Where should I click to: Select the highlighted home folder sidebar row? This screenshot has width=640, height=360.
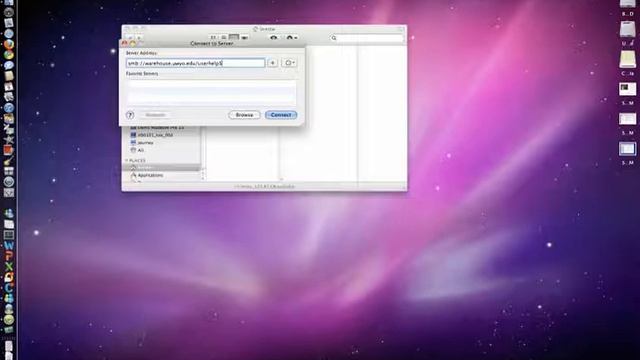click(161, 168)
